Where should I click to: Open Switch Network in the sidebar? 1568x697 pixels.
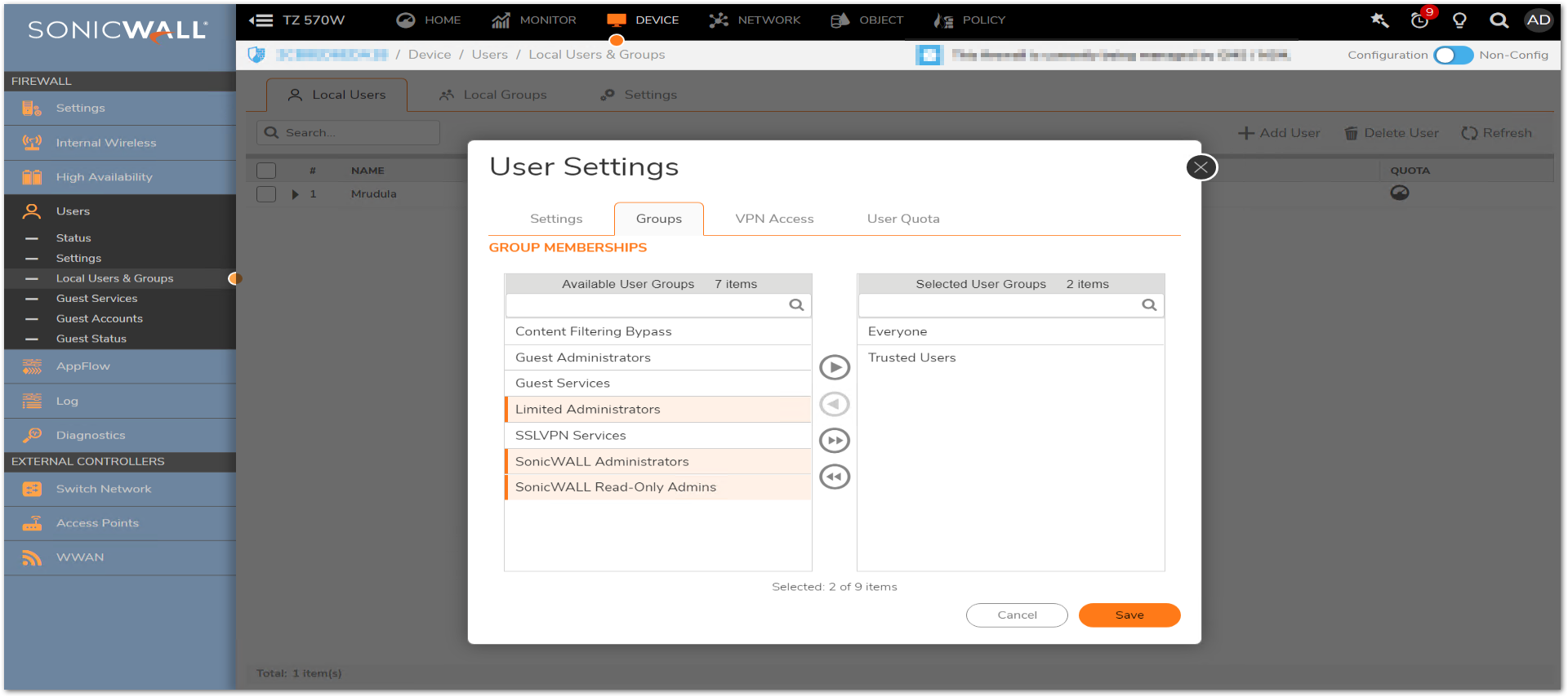click(120, 489)
